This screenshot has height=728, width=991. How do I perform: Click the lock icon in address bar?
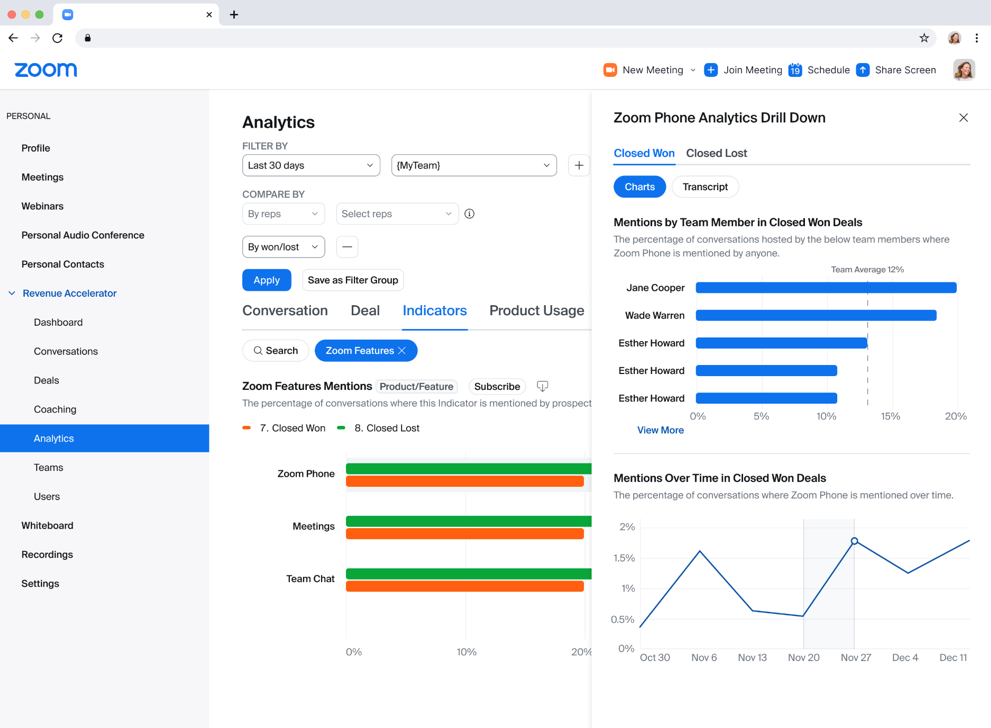[88, 38]
